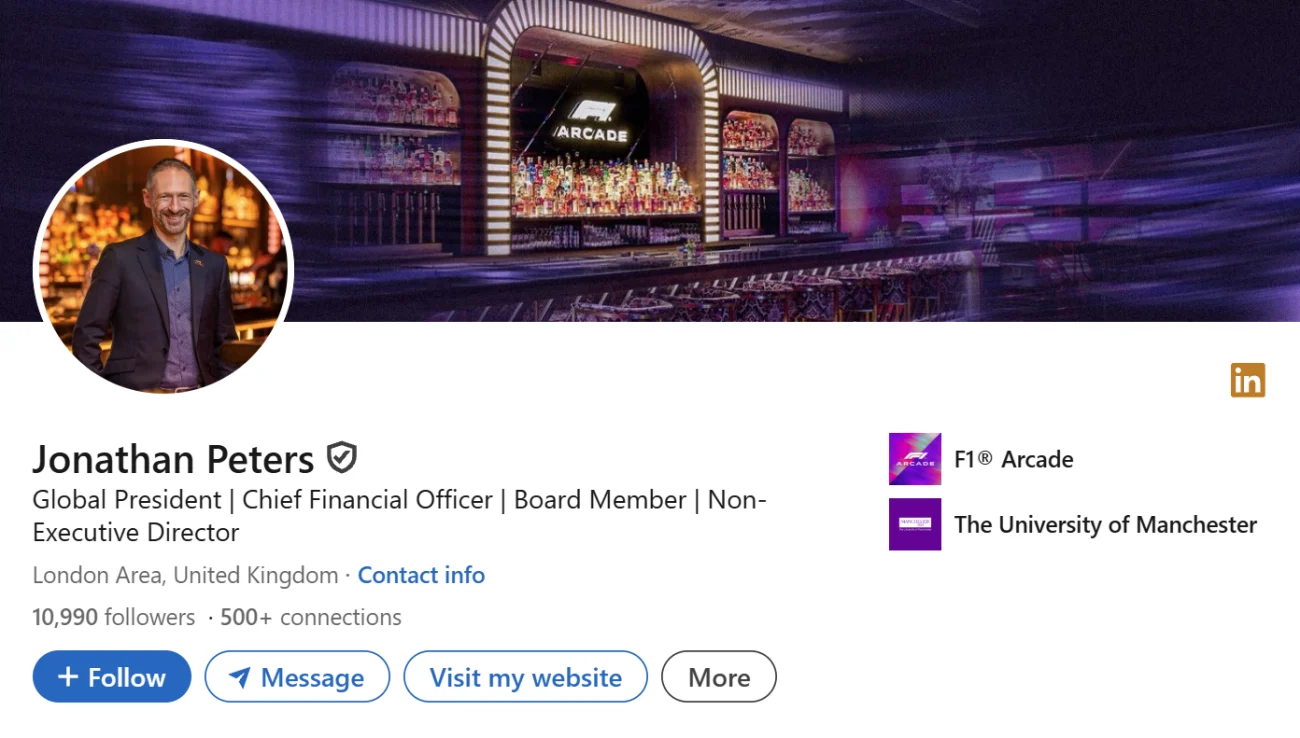Open the Contact info link
The height and width of the screenshot is (738, 1300).
click(x=421, y=575)
